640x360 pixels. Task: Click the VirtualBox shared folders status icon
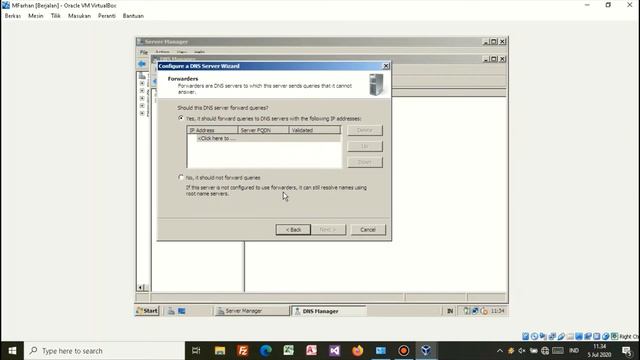tap(570, 336)
